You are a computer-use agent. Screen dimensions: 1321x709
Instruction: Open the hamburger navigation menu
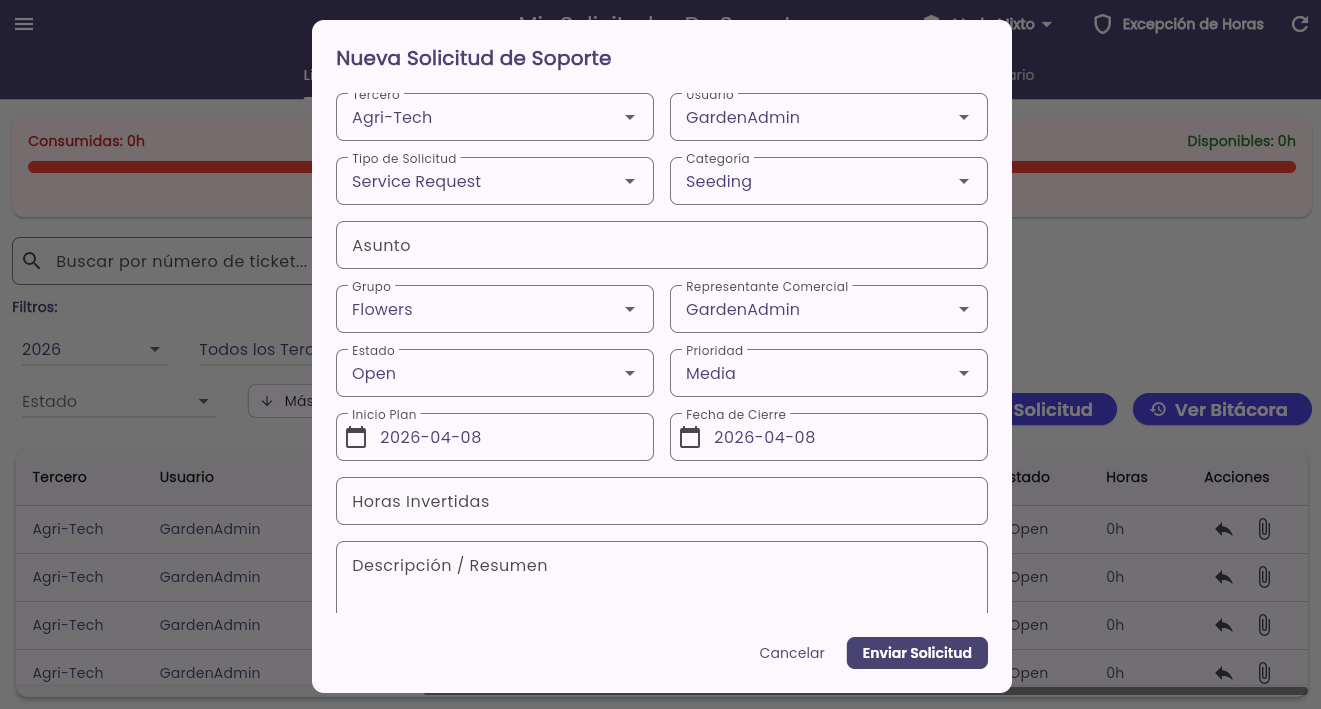[x=24, y=24]
